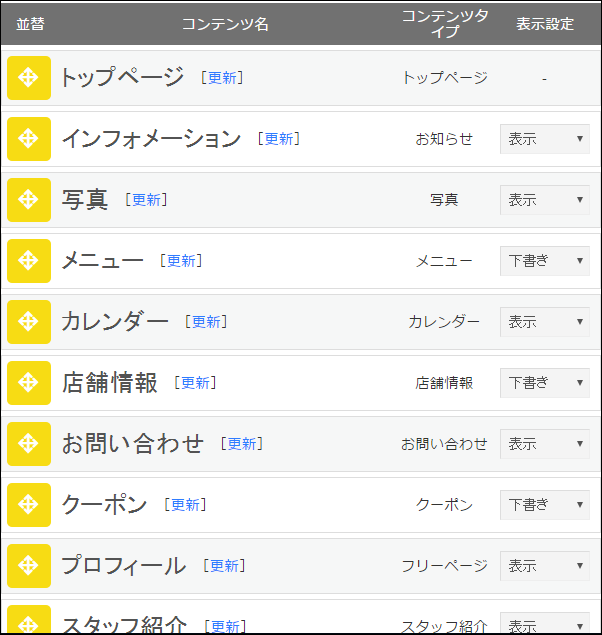This screenshot has width=602, height=635.
Task: Click the 更新 link beside 写真
Action: (146, 200)
